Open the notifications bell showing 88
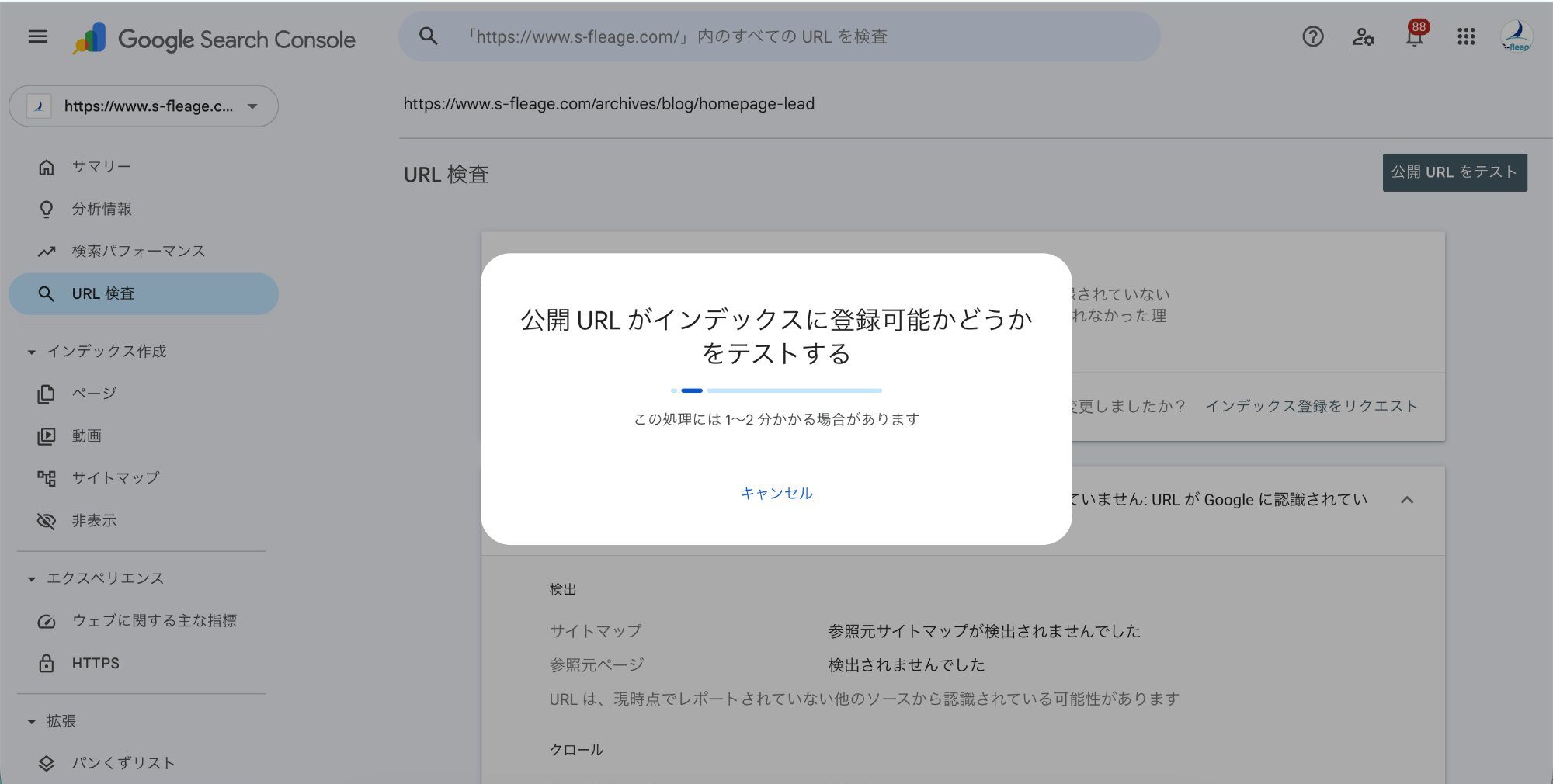This screenshot has height=784, width=1553. pyautogui.click(x=1413, y=36)
